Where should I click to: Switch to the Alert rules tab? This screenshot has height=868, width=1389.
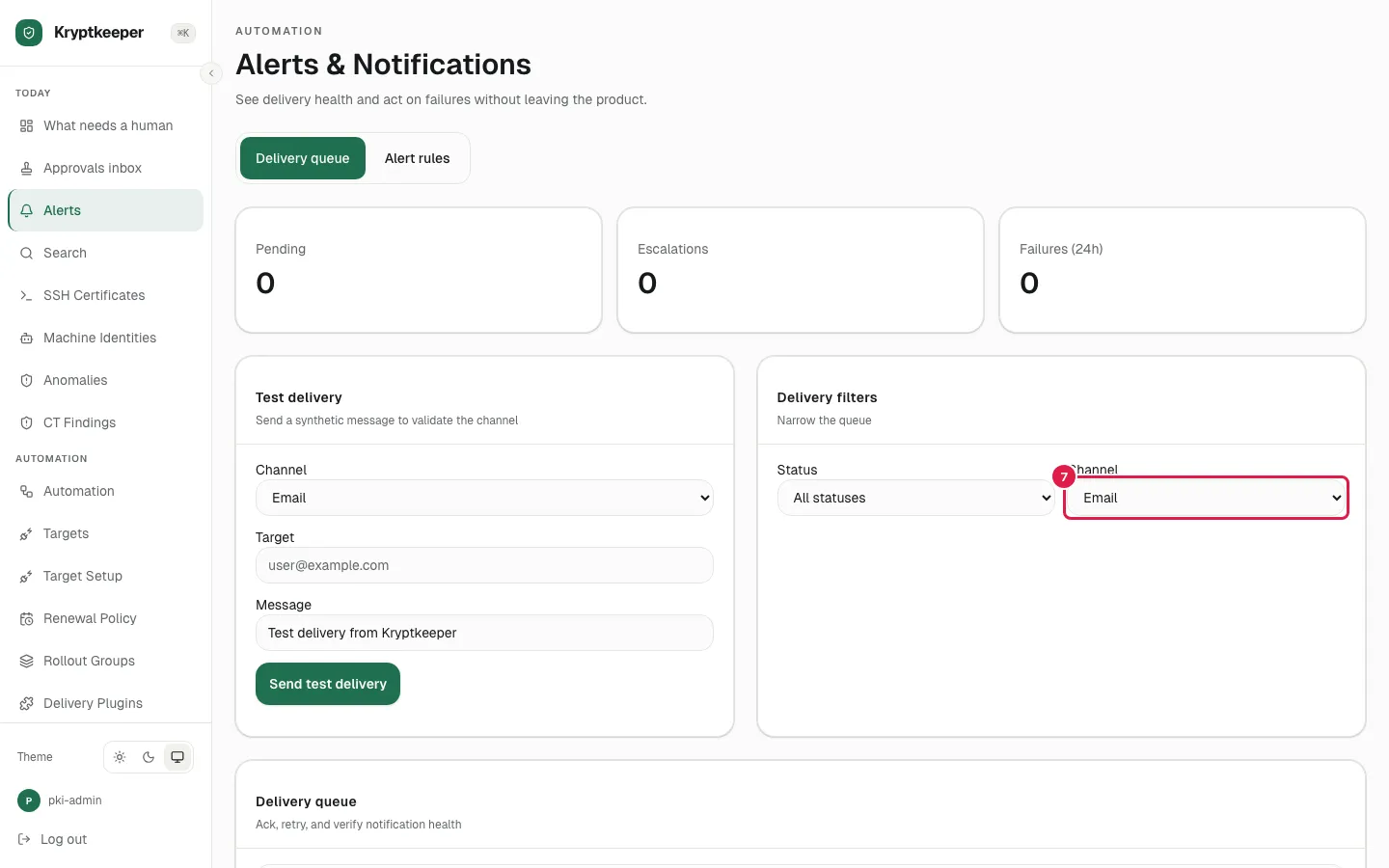click(x=418, y=158)
